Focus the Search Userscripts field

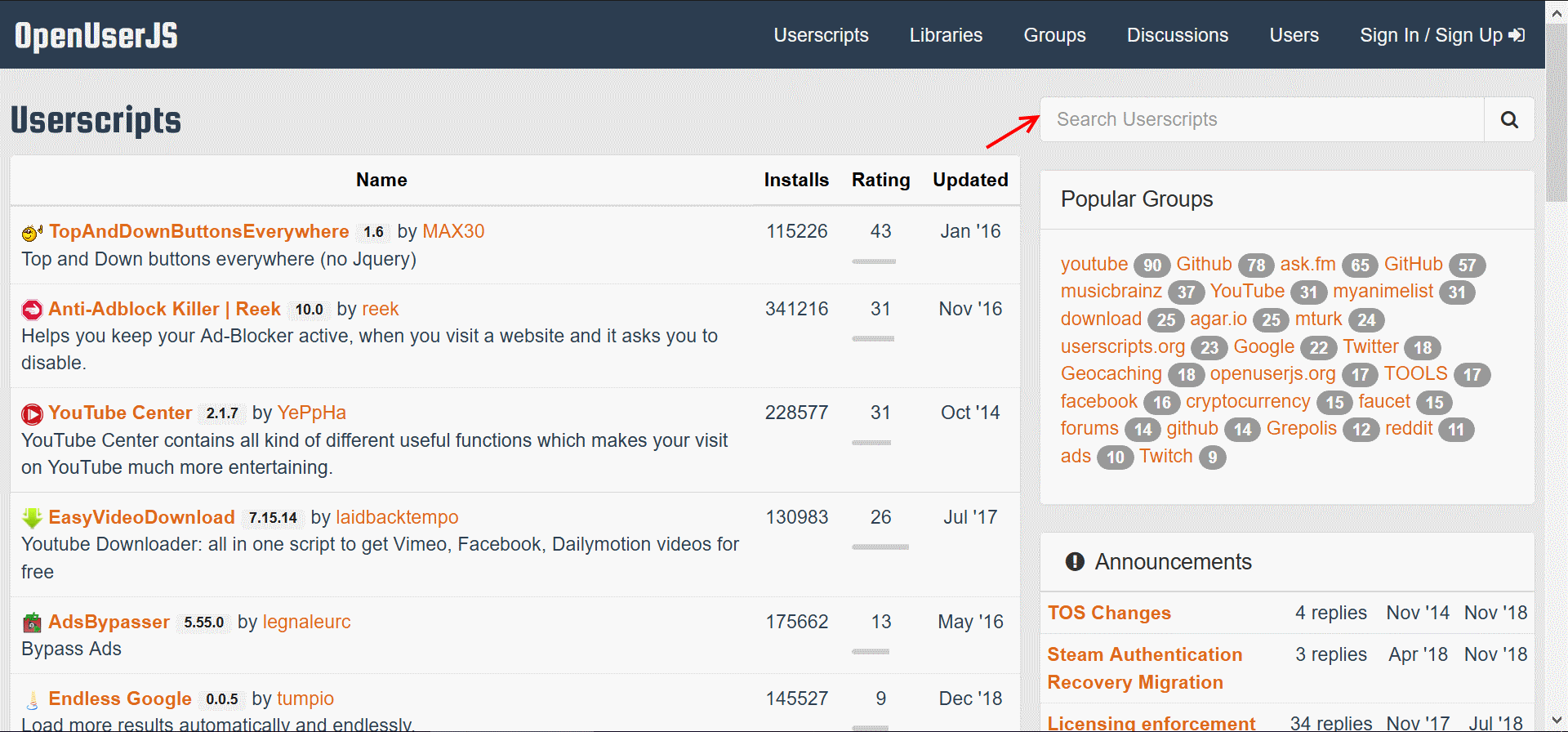pyautogui.click(x=1263, y=120)
